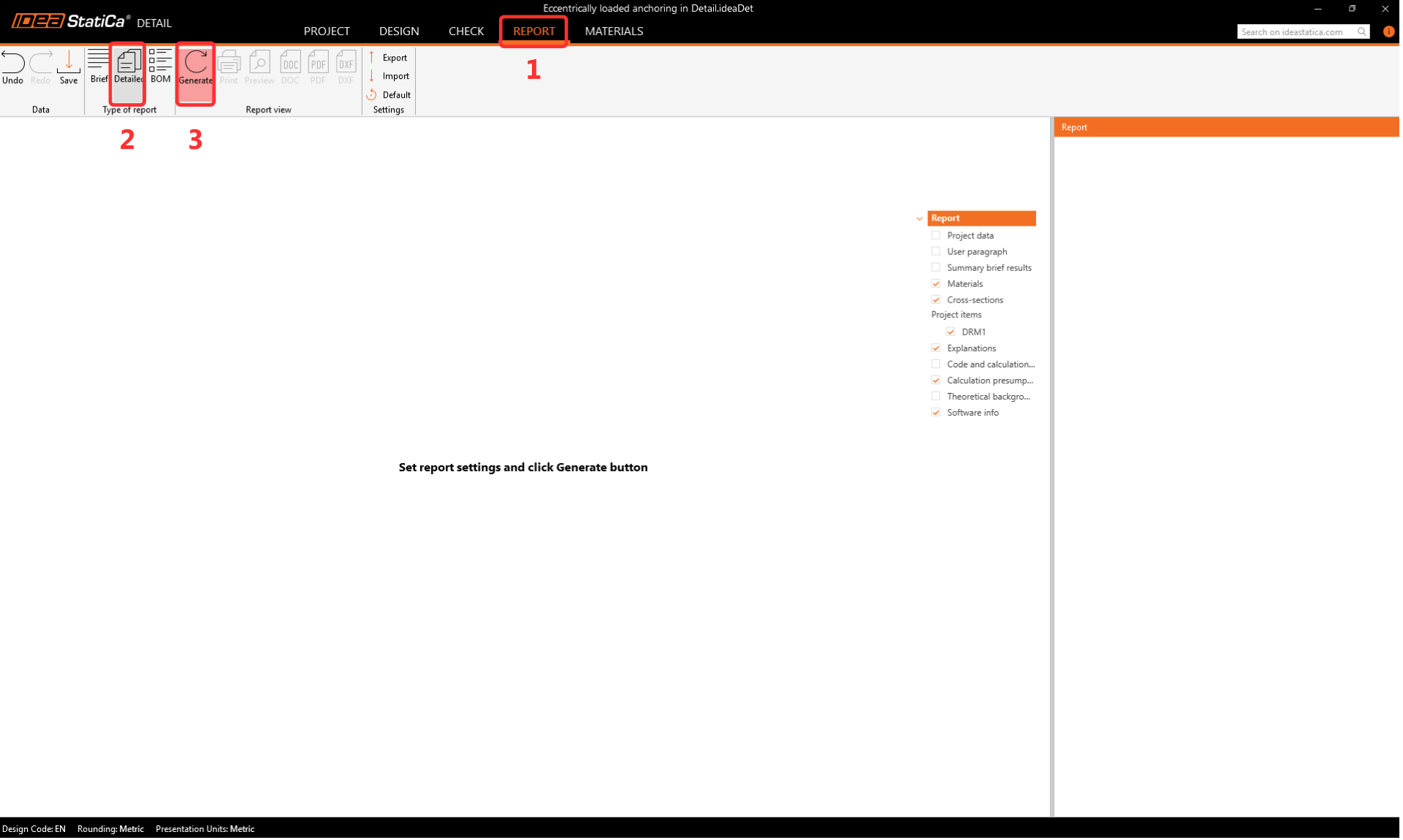Click the ideastatica search field
Image resolution: width=1403 pixels, height=840 pixels.
[x=1295, y=31]
